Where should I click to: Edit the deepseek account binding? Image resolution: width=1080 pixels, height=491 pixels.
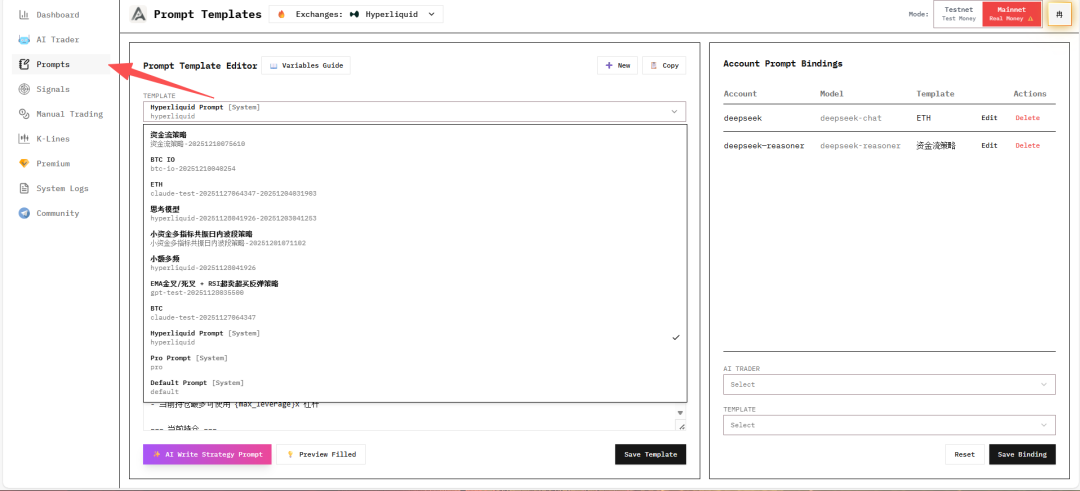pos(989,118)
